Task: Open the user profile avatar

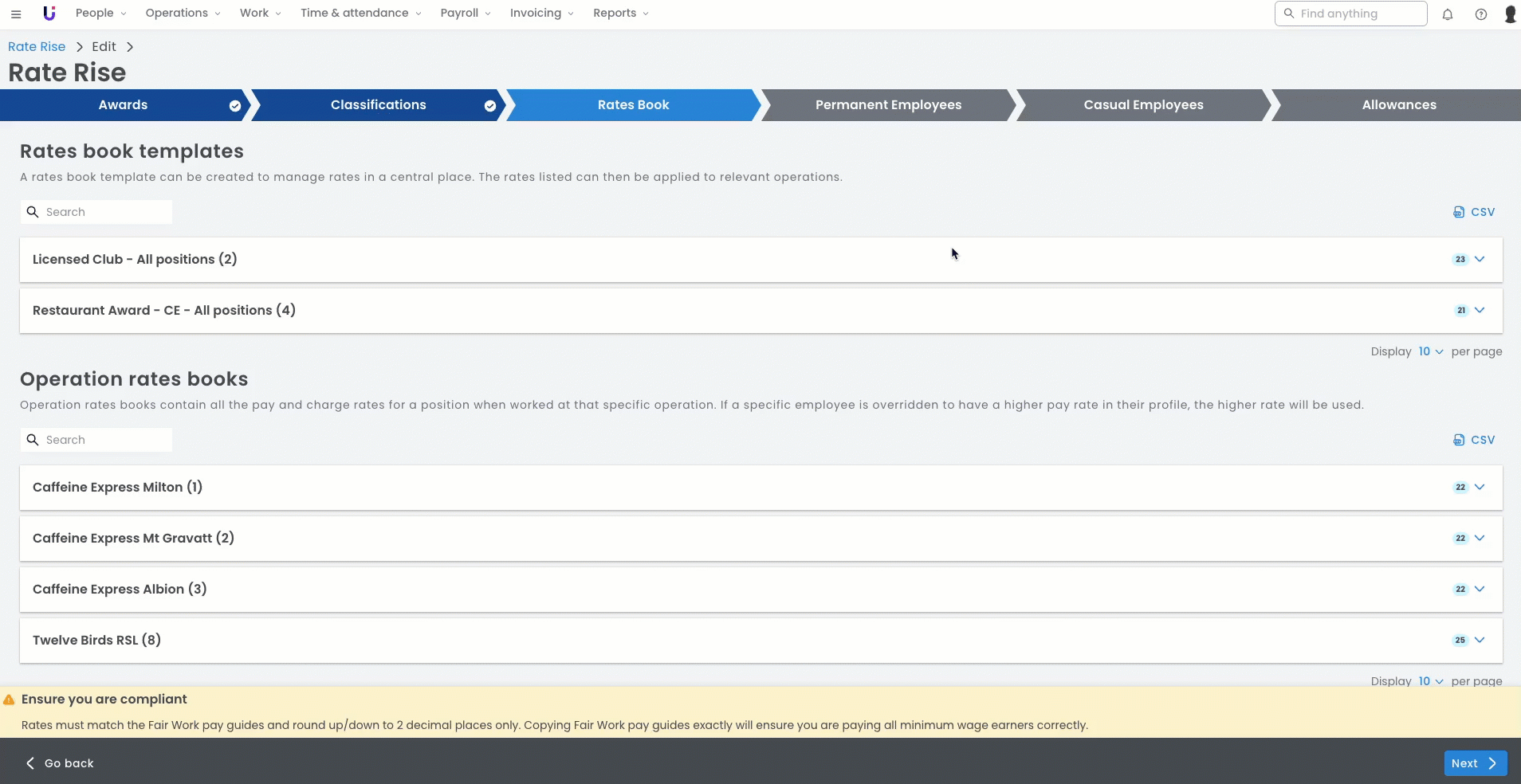Action: pyautogui.click(x=1509, y=14)
